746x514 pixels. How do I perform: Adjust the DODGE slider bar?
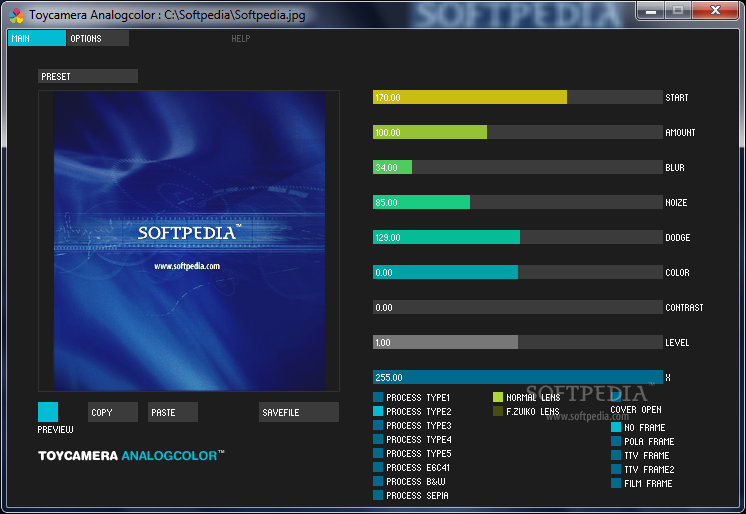pyautogui.click(x=518, y=237)
